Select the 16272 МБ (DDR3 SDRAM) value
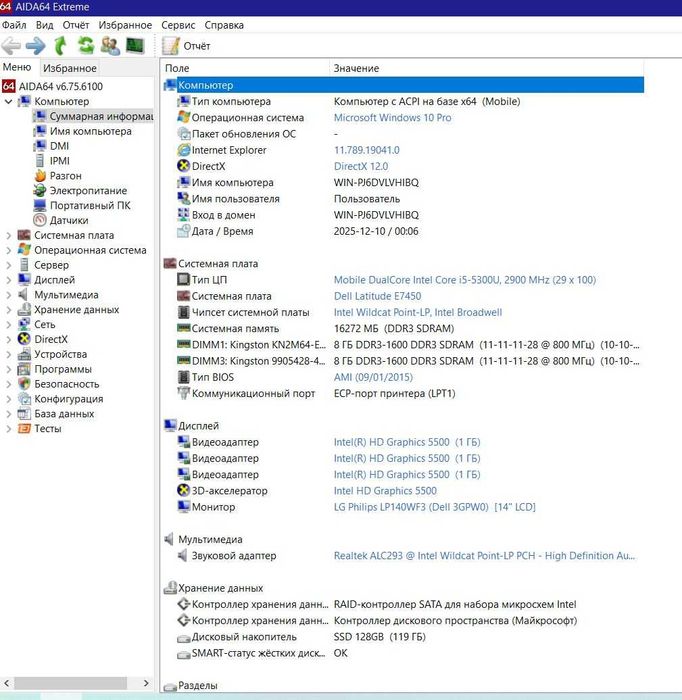Image resolution: width=682 pixels, height=700 pixels. coord(394,329)
